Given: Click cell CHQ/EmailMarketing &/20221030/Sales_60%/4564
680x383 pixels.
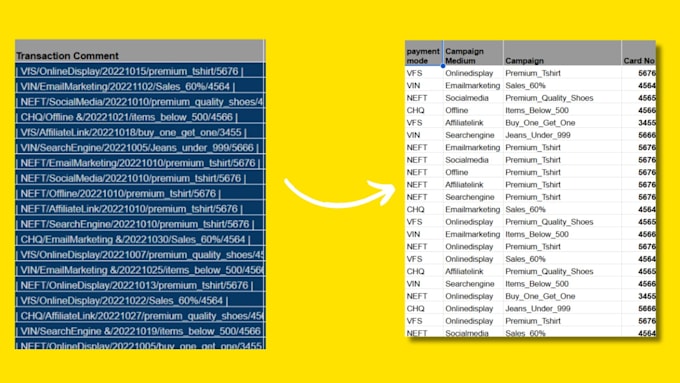Looking at the screenshot, I should (140, 239).
